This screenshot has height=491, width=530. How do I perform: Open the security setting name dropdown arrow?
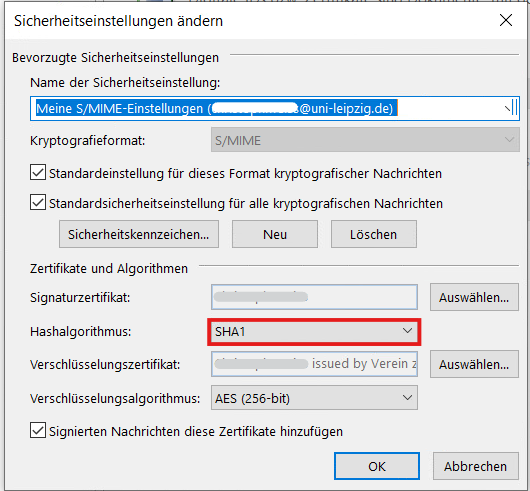(x=511, y=108)
